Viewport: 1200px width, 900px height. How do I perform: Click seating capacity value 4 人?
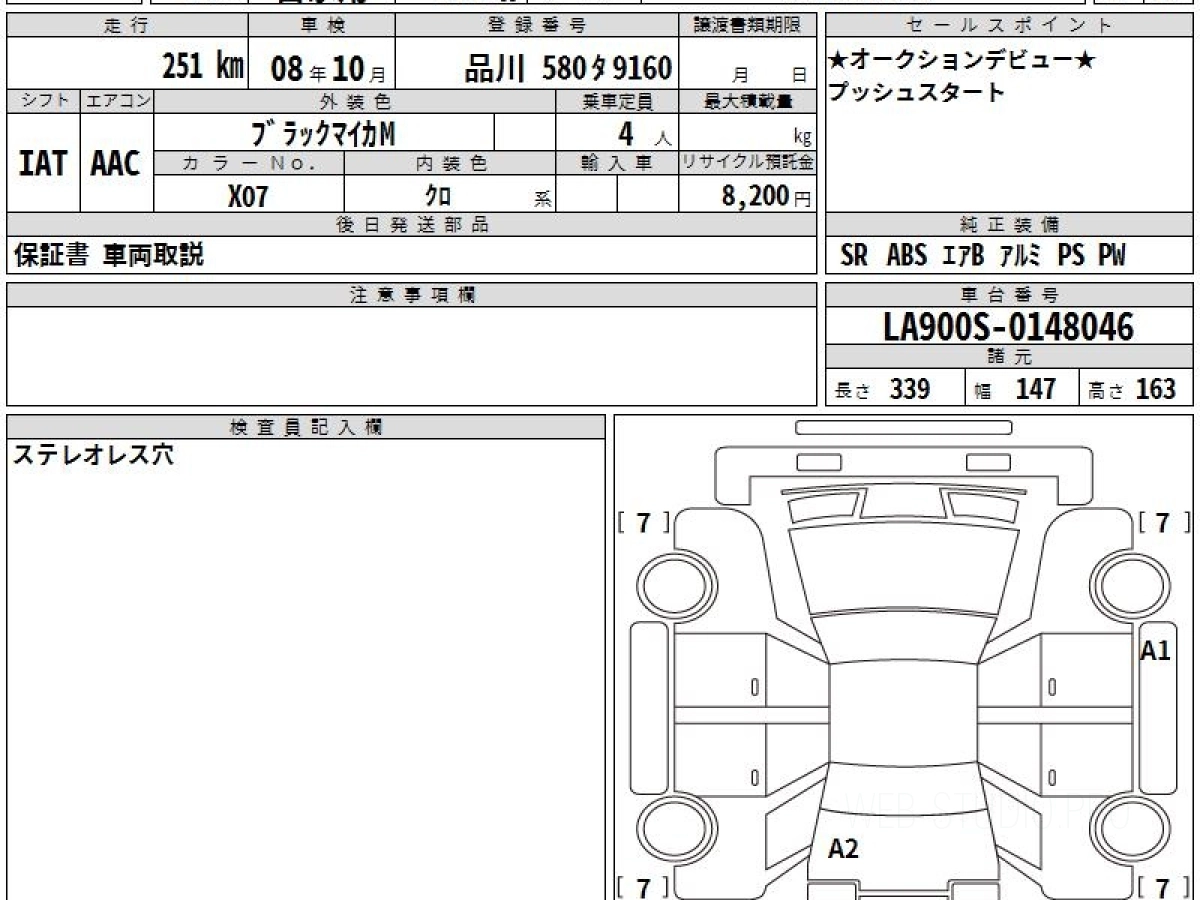point(644,134)
